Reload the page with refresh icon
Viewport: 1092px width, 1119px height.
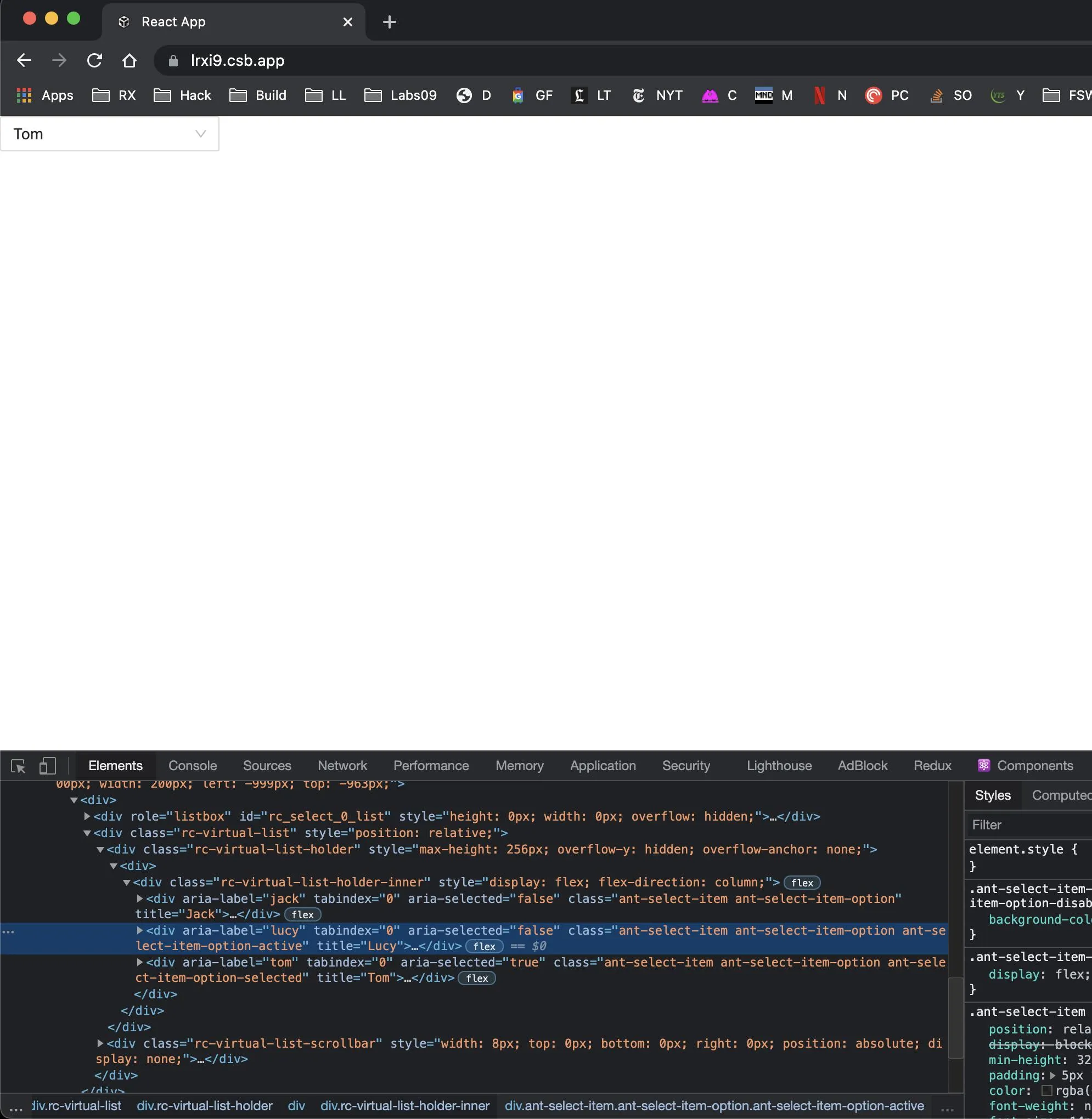[x=94, y=60]
